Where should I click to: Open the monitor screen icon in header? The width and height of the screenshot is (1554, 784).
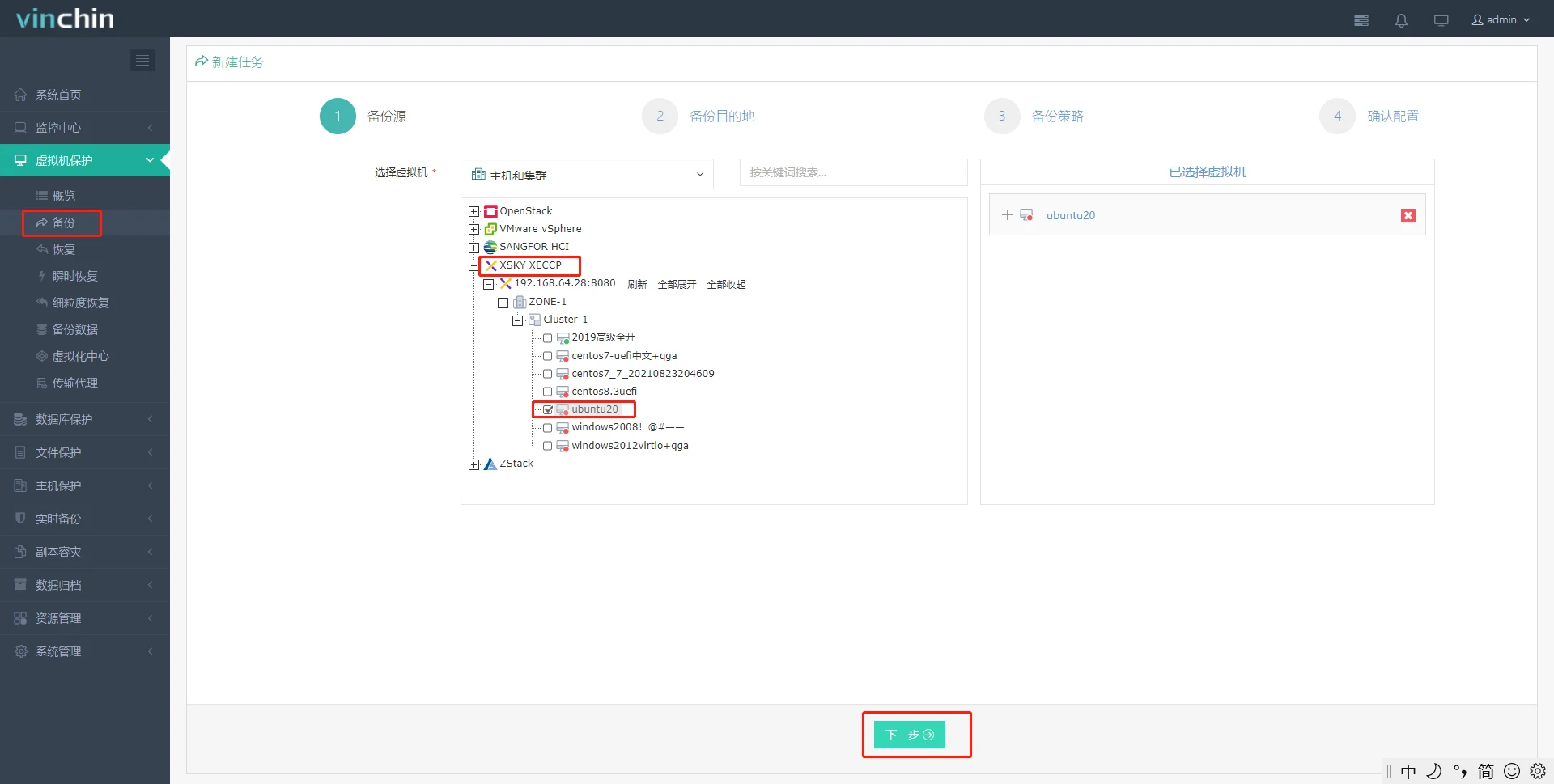click(1441, 20)
